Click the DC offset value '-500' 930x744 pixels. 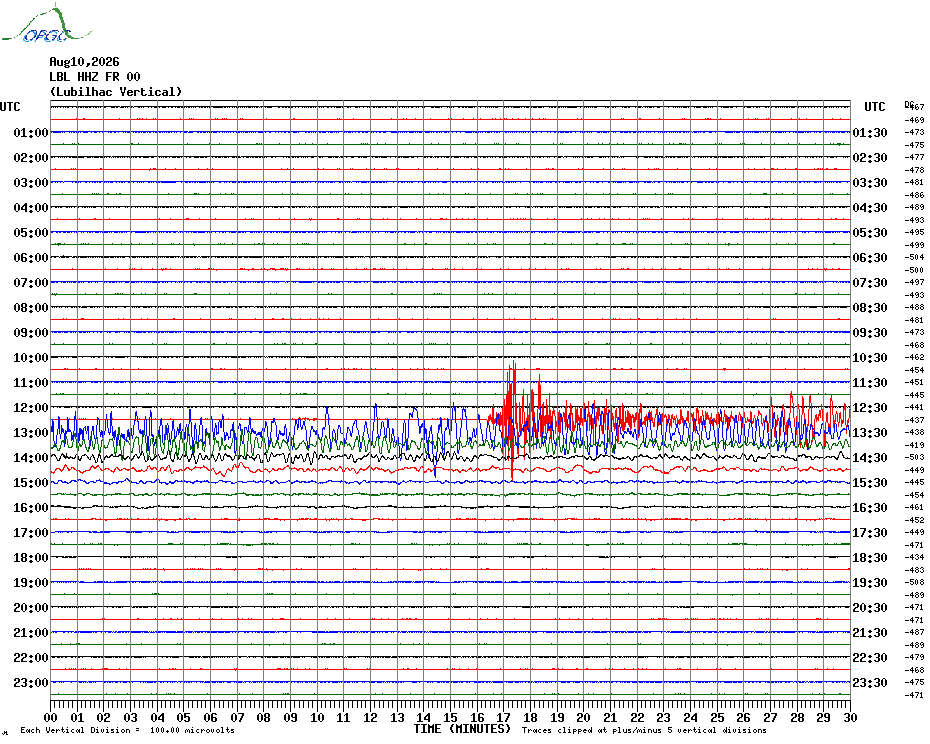915,270
